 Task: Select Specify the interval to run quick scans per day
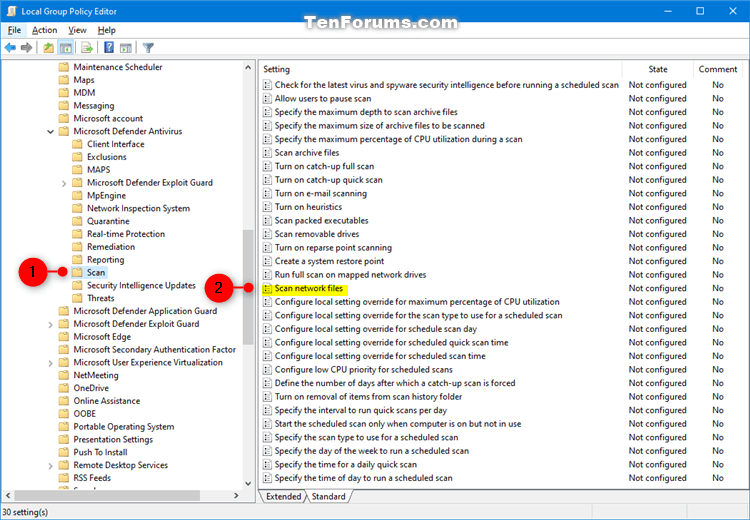click(x=361, y=410)
